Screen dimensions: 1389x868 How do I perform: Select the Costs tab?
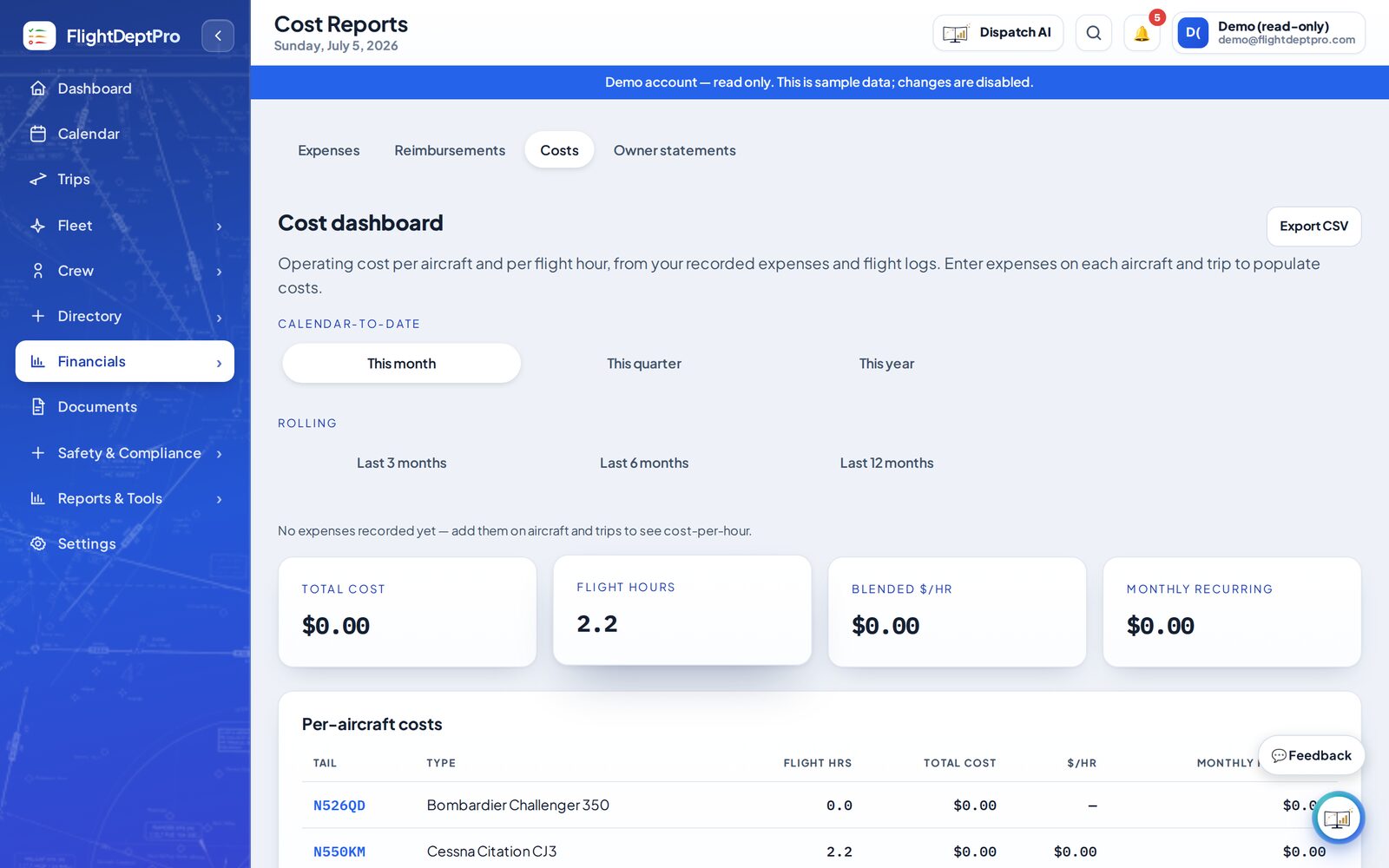[x=559, y=150]
